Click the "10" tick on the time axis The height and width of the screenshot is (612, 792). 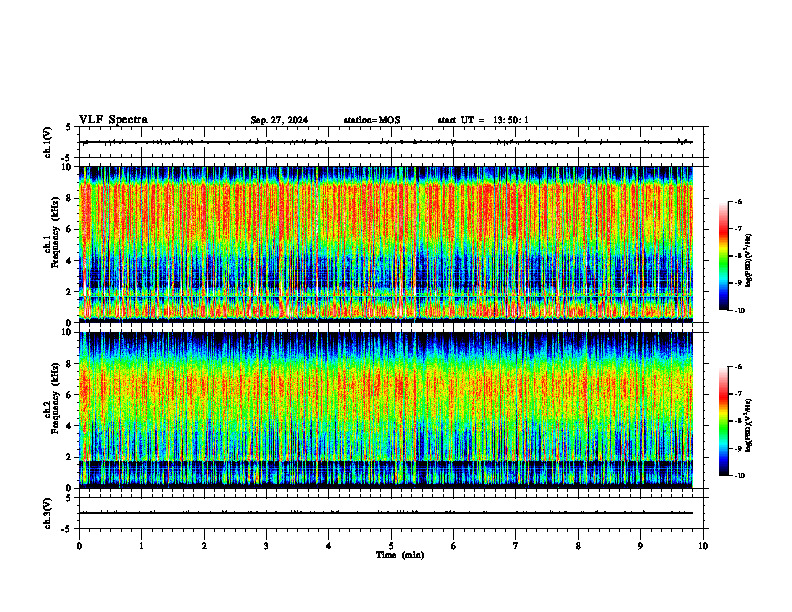703,546
